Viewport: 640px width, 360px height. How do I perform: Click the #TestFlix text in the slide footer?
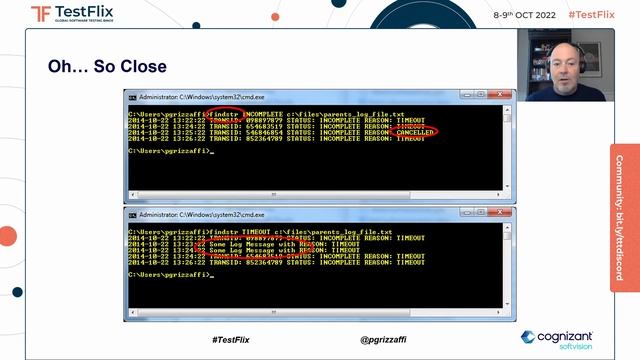click(x=231, y=340)
